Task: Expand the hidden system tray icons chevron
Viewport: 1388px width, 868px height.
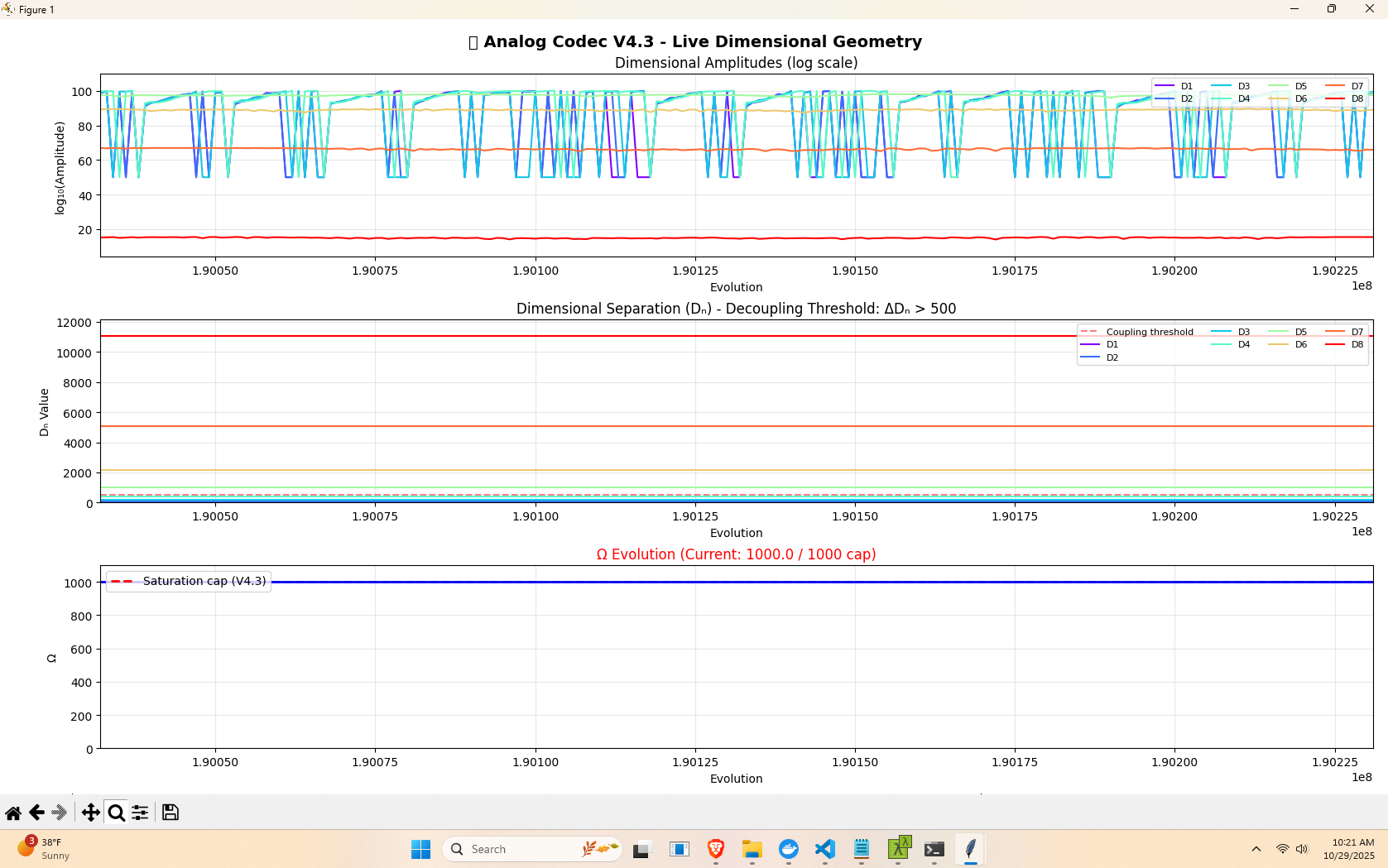Action: pyautogui.click(x=1256, y=849)
